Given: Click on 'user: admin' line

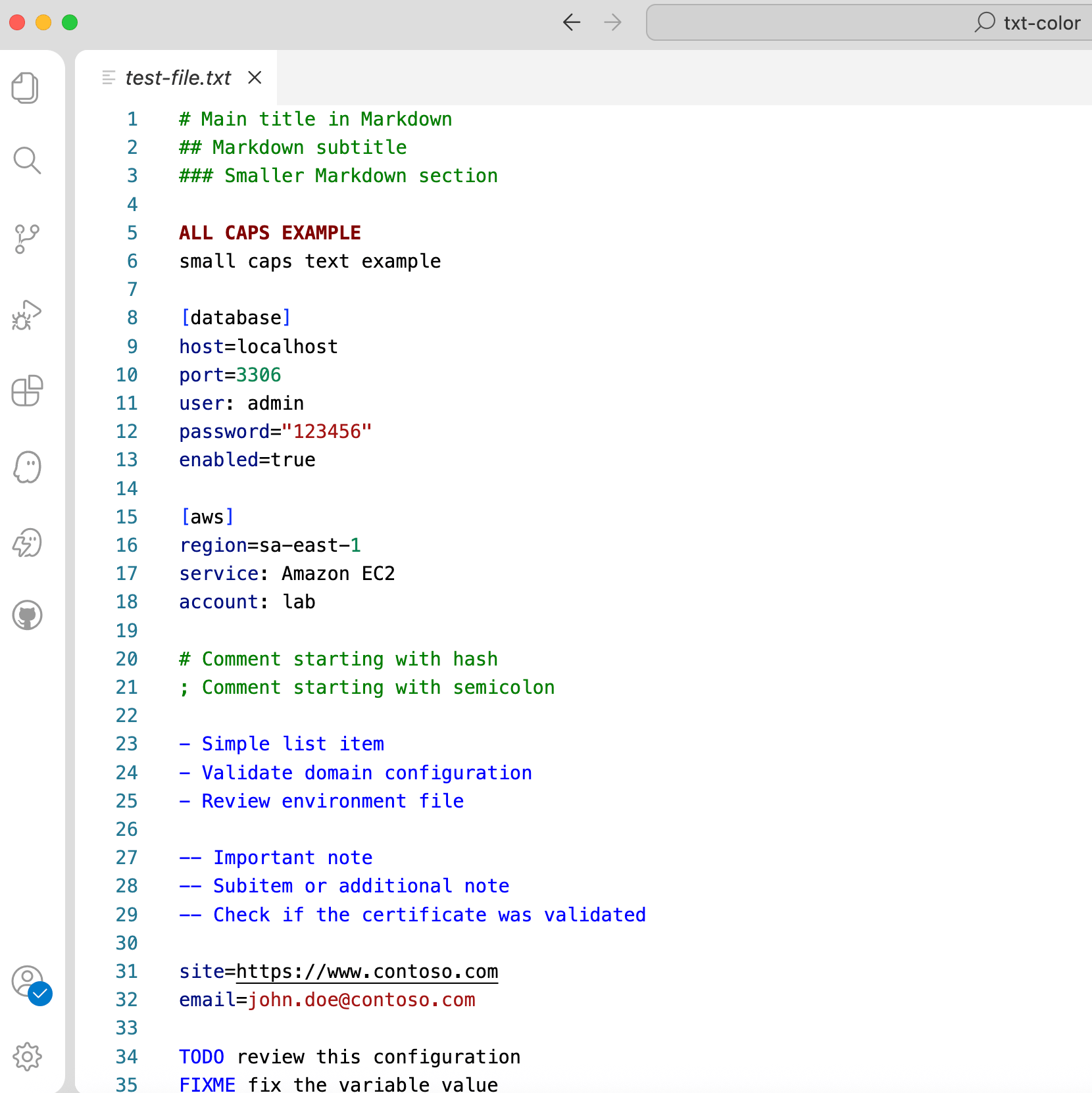Looking at the screenshot, I should tap(241, 403).
